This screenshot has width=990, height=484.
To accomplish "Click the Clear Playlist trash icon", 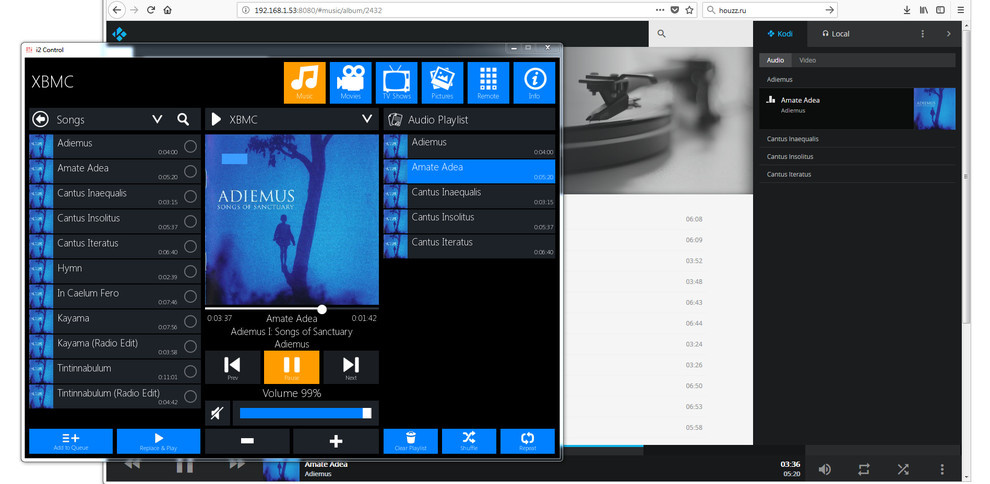I will coord(410,440).
